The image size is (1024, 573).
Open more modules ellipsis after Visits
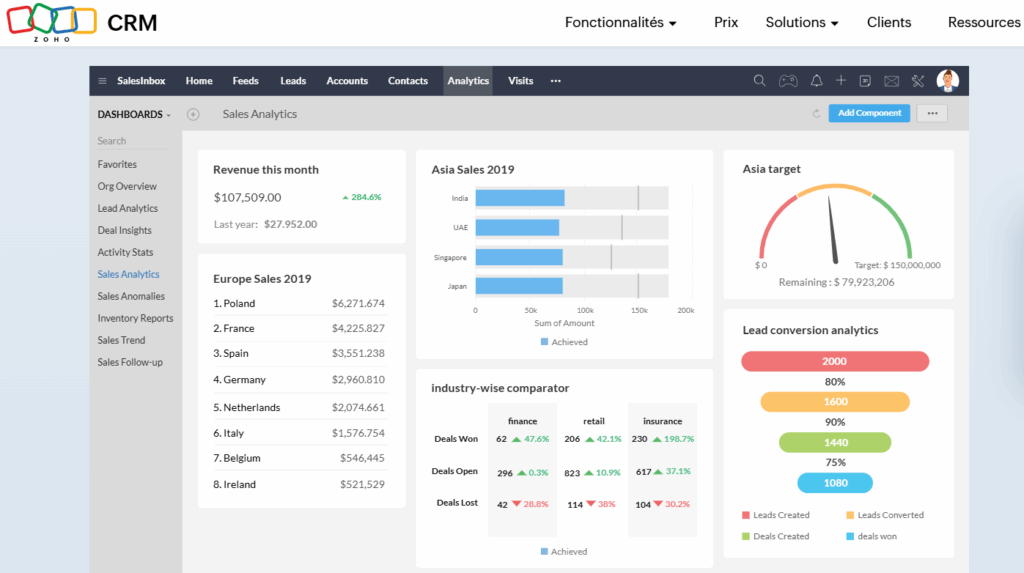click(x=556, y=81)
